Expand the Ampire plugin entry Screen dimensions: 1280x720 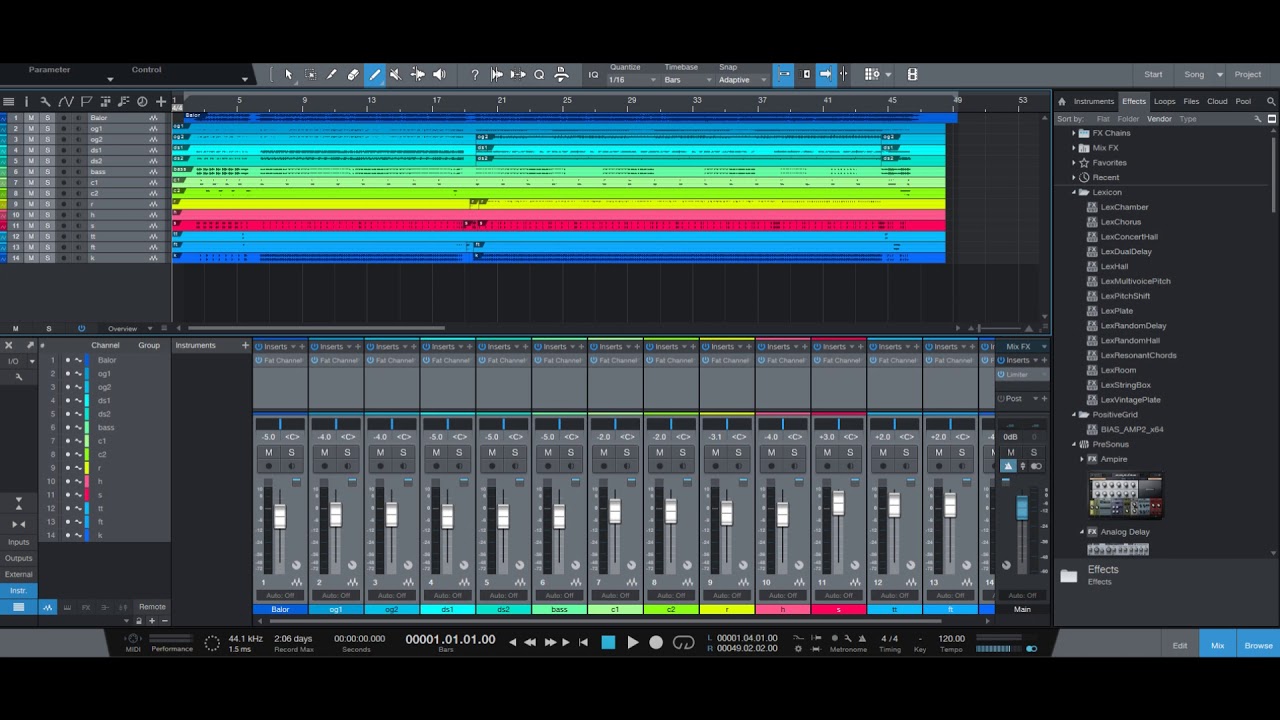pyautogui.click(x=1082, y=459)
